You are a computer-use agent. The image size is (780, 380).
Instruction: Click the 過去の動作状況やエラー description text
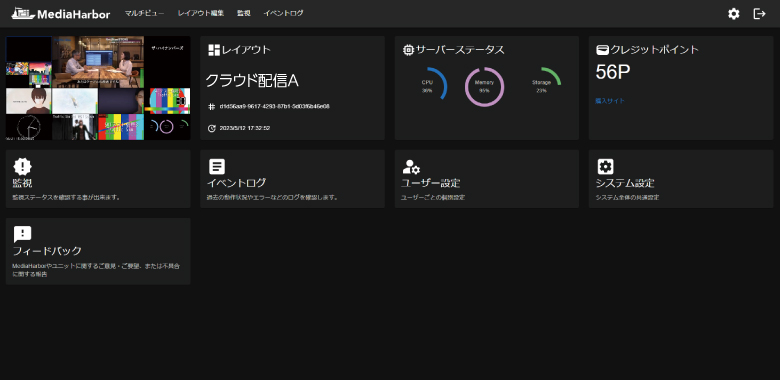[273, 197]
